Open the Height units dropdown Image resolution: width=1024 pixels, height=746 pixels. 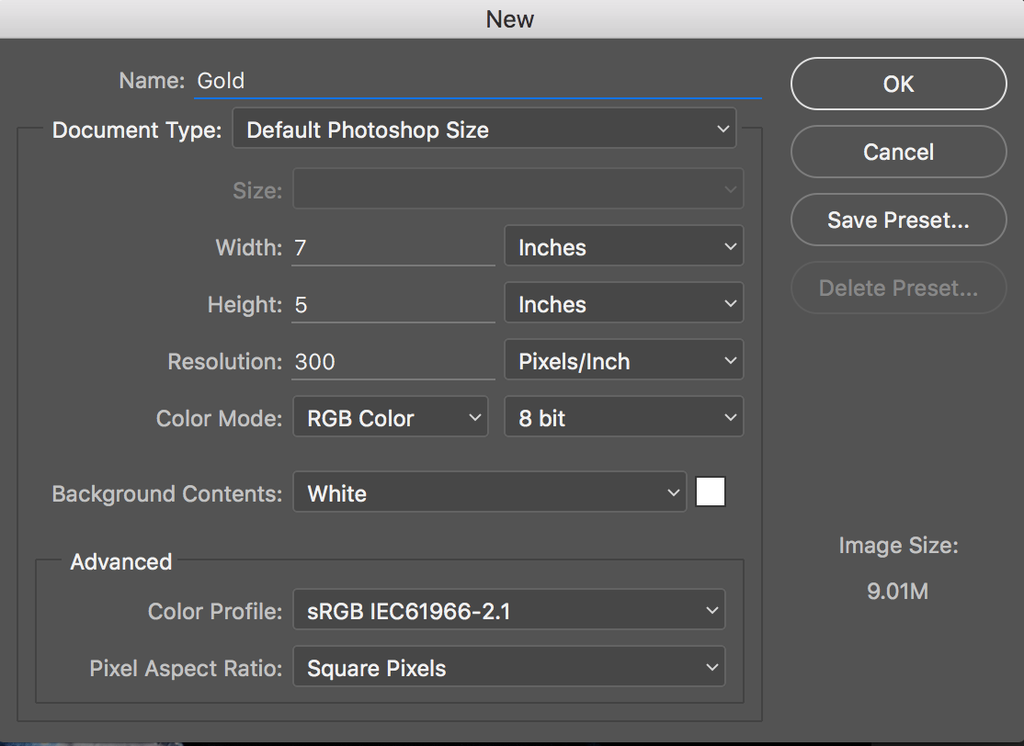coord(623,303)
